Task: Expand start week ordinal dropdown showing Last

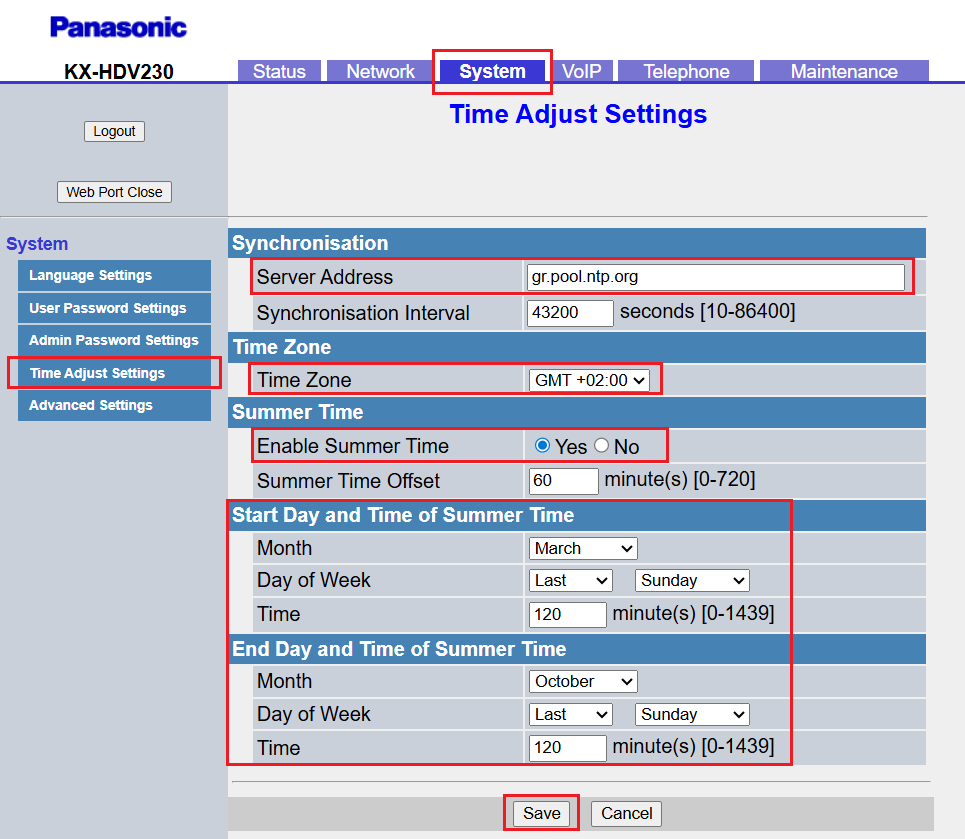Action: tap(571, 580)
